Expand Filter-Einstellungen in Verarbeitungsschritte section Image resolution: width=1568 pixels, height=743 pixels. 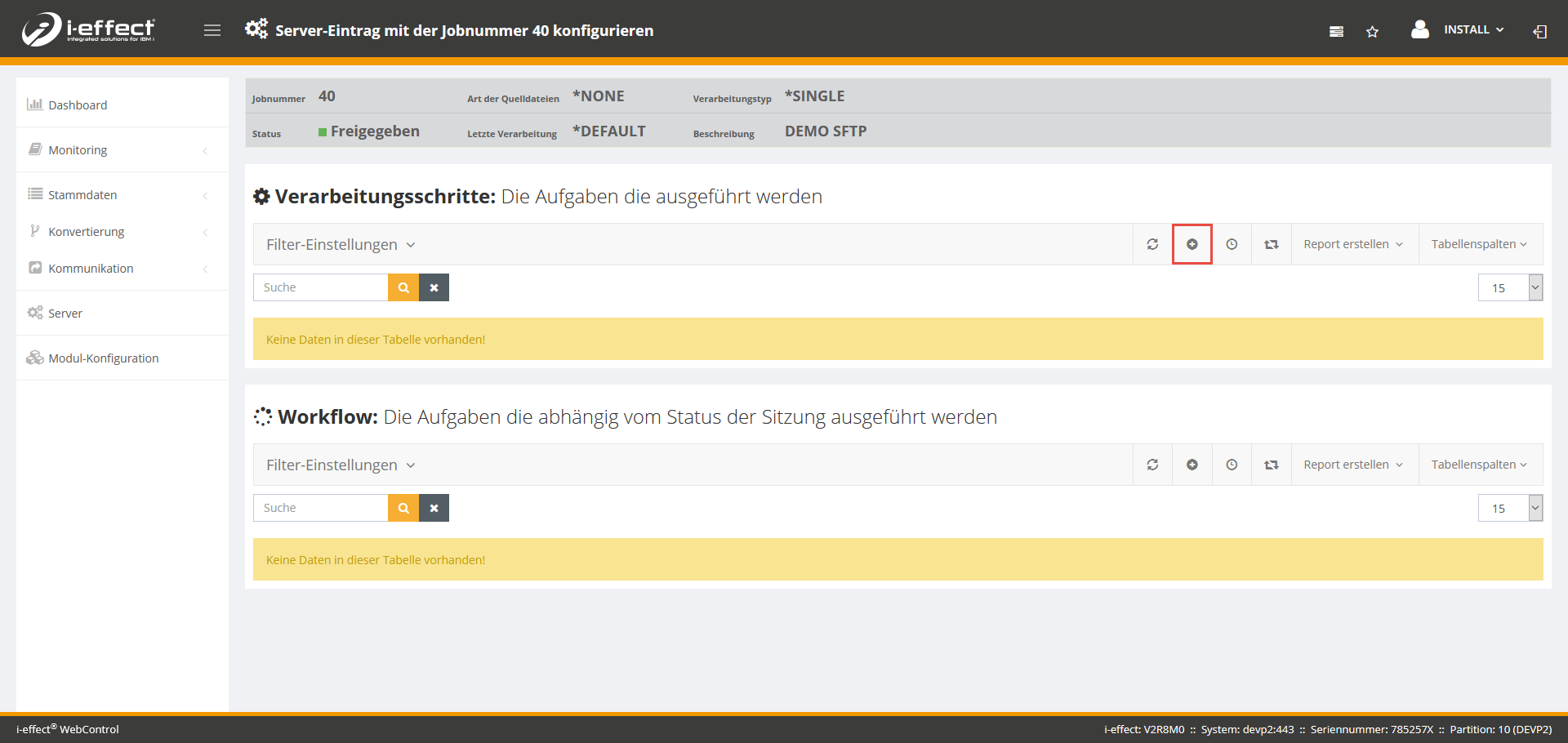pos(341,244)
